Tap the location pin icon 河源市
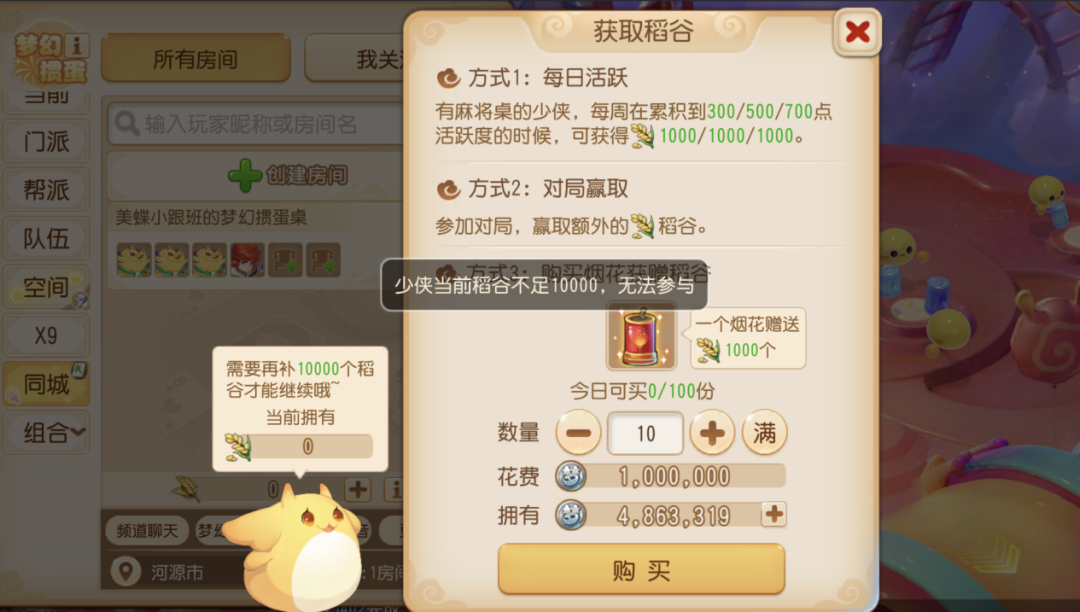1080x612 pixels. [x=126, y=572]
